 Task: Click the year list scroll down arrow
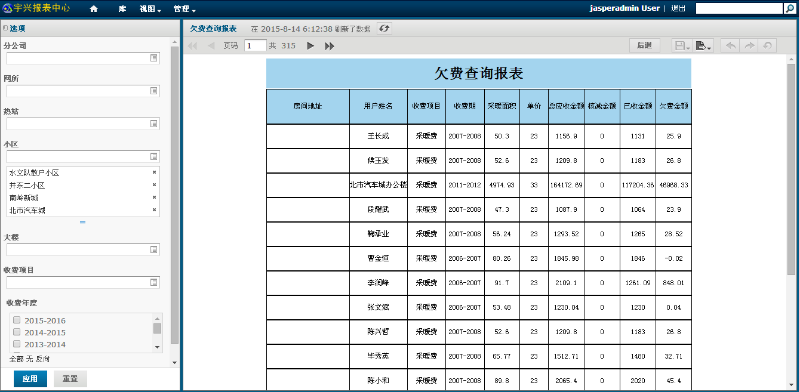tap(157, 347)
